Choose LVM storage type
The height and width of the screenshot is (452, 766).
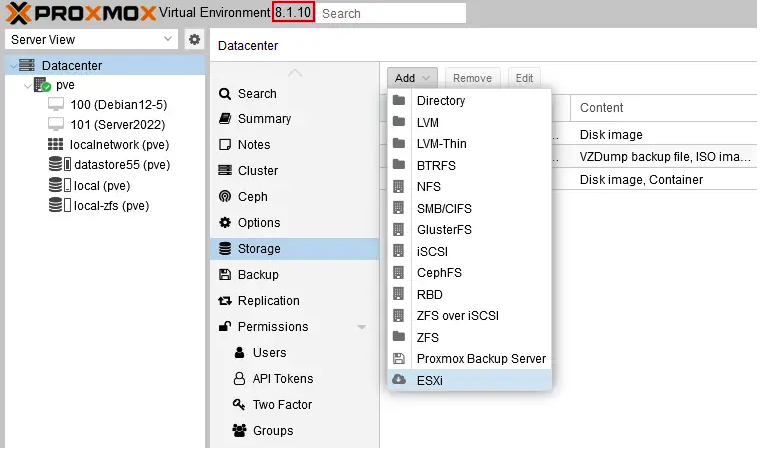click(x=469, y=123)
